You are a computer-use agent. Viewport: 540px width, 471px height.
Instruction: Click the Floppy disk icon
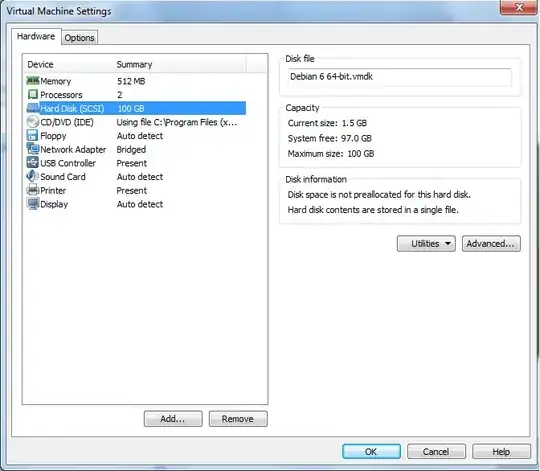(33, 135)
